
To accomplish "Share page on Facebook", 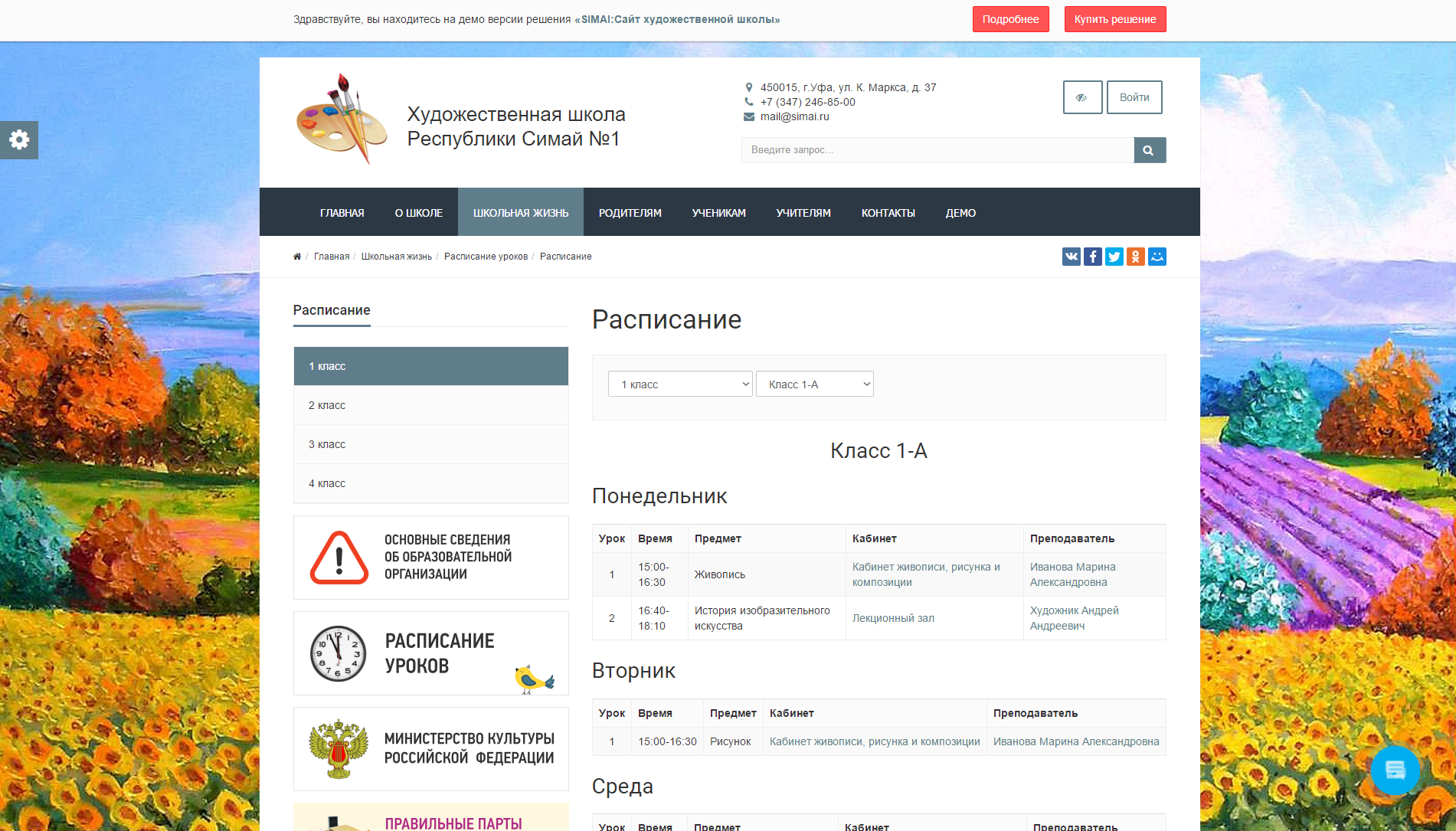I will [x=1092, y=257].
